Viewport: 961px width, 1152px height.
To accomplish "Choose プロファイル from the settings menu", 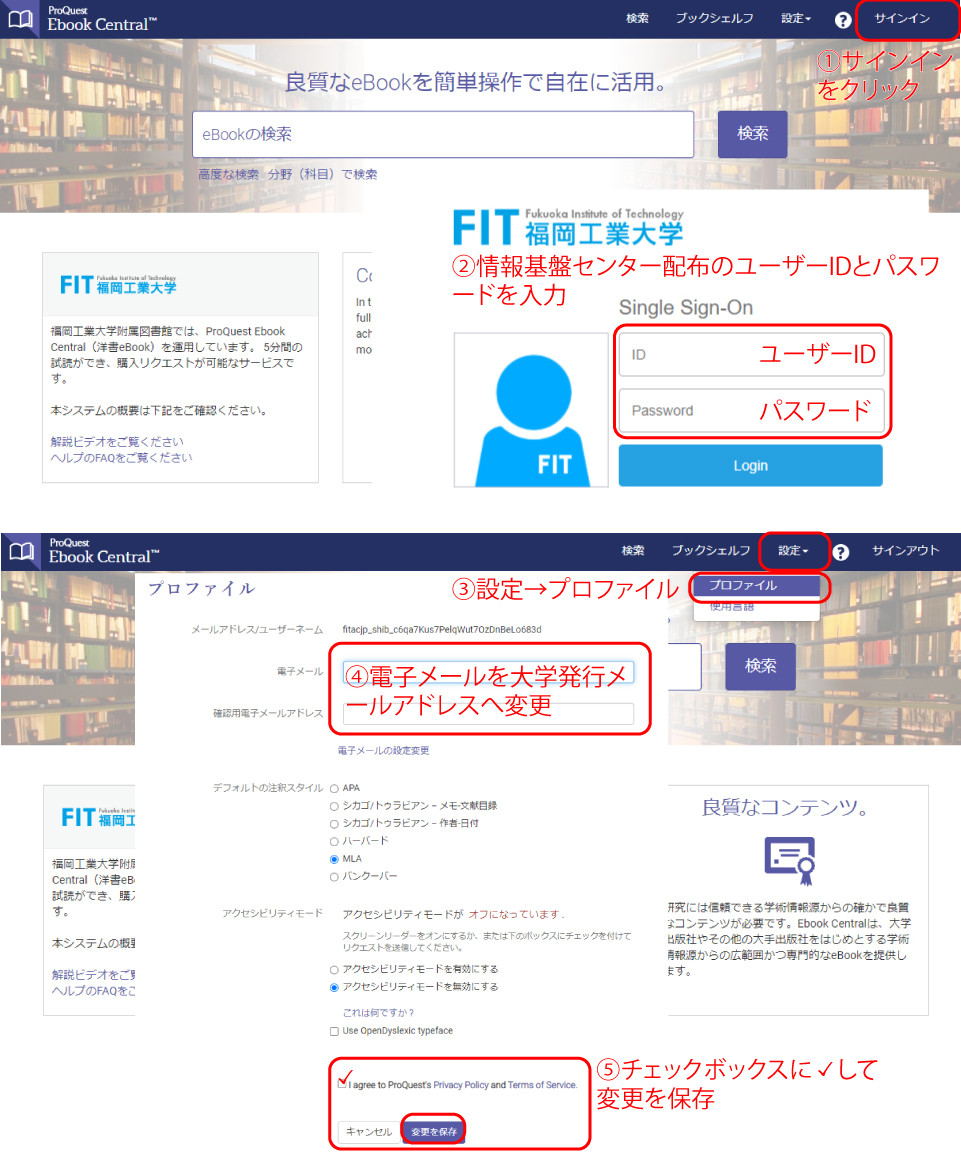I will (756, 586).
